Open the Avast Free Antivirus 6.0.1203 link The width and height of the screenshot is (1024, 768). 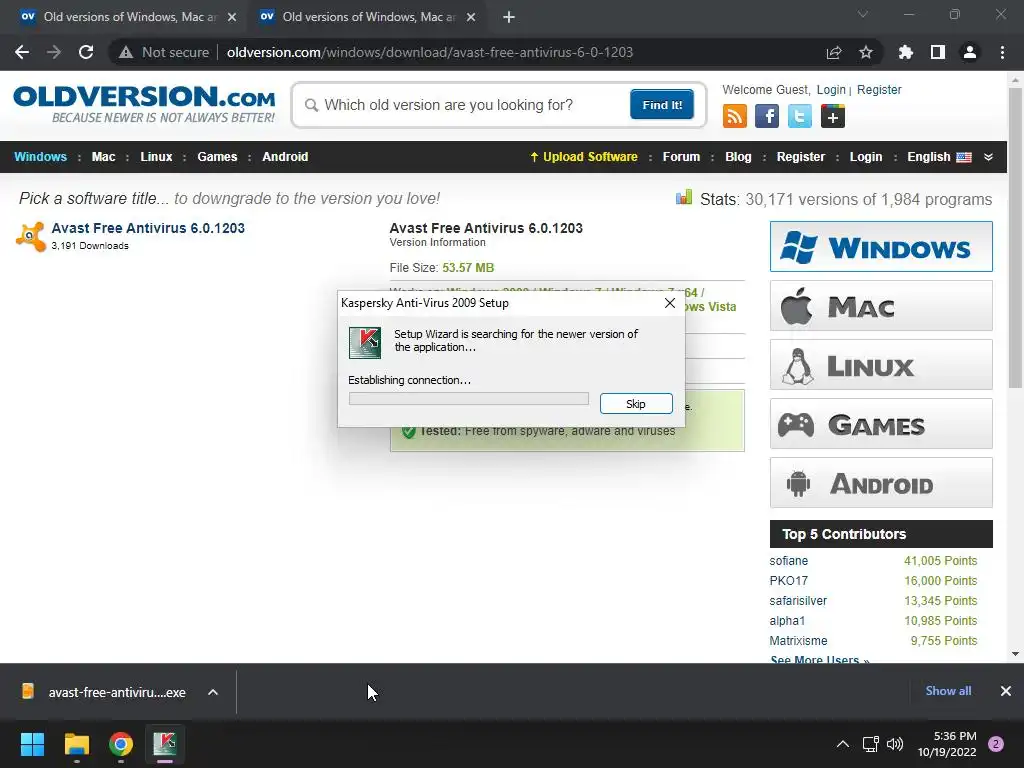pos(148,228)
